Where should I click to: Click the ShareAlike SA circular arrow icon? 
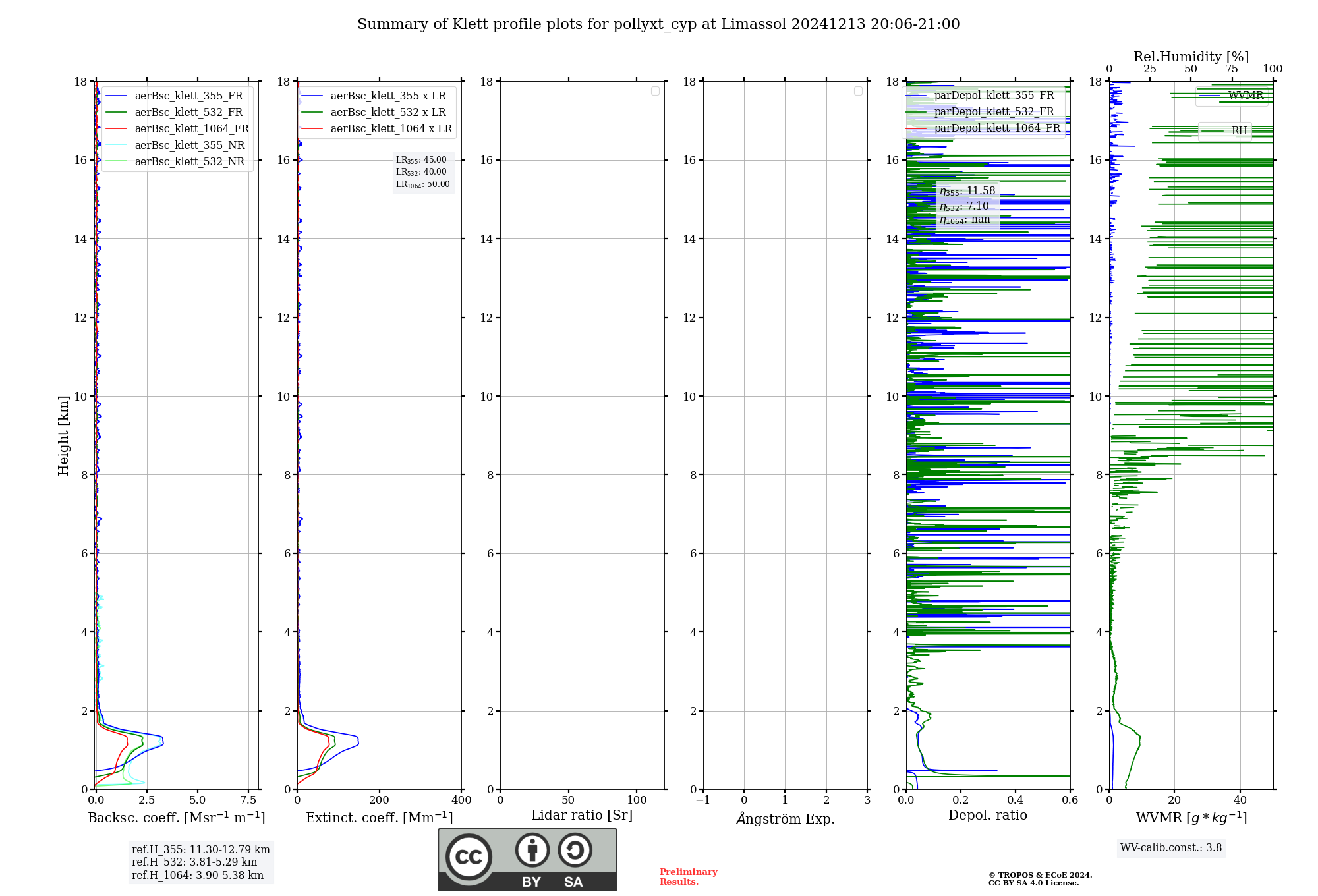[x=575, y=850]
